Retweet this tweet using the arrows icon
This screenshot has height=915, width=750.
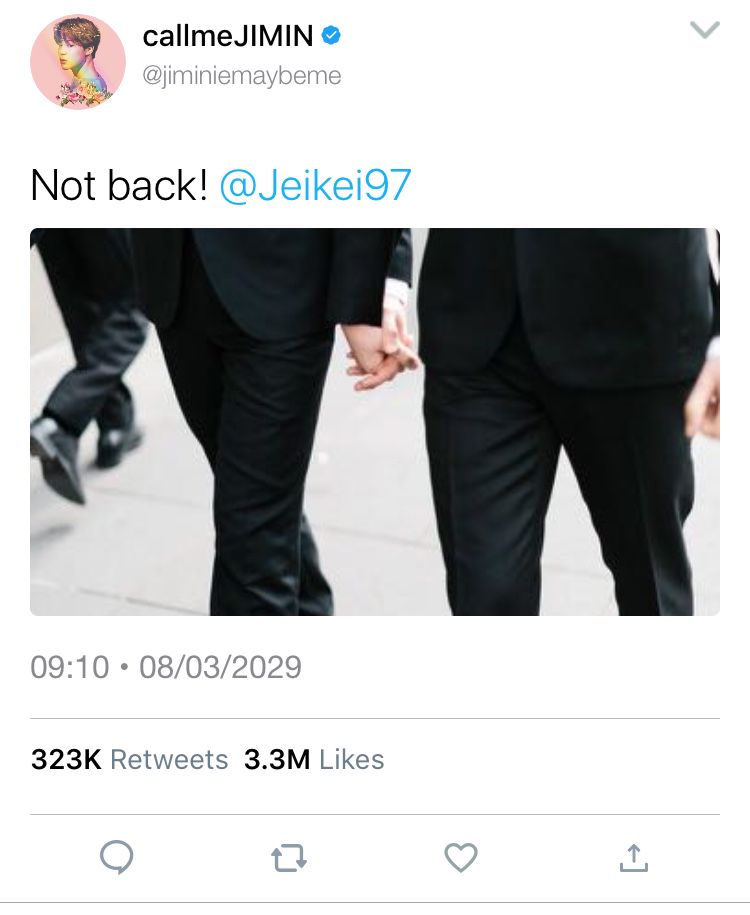(x=289, y=858)
